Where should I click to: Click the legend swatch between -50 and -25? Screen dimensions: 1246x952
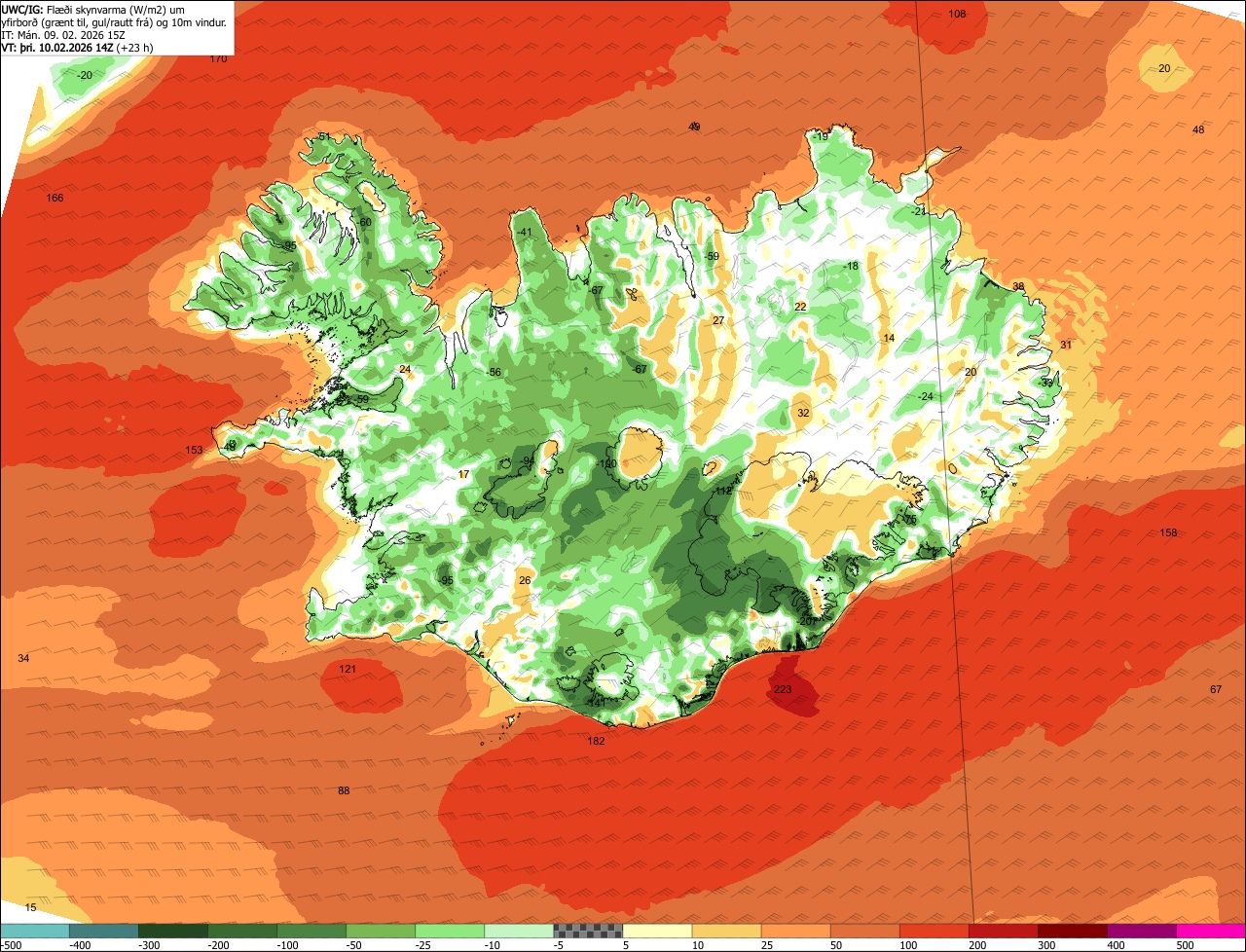click(x=381, y=931)
